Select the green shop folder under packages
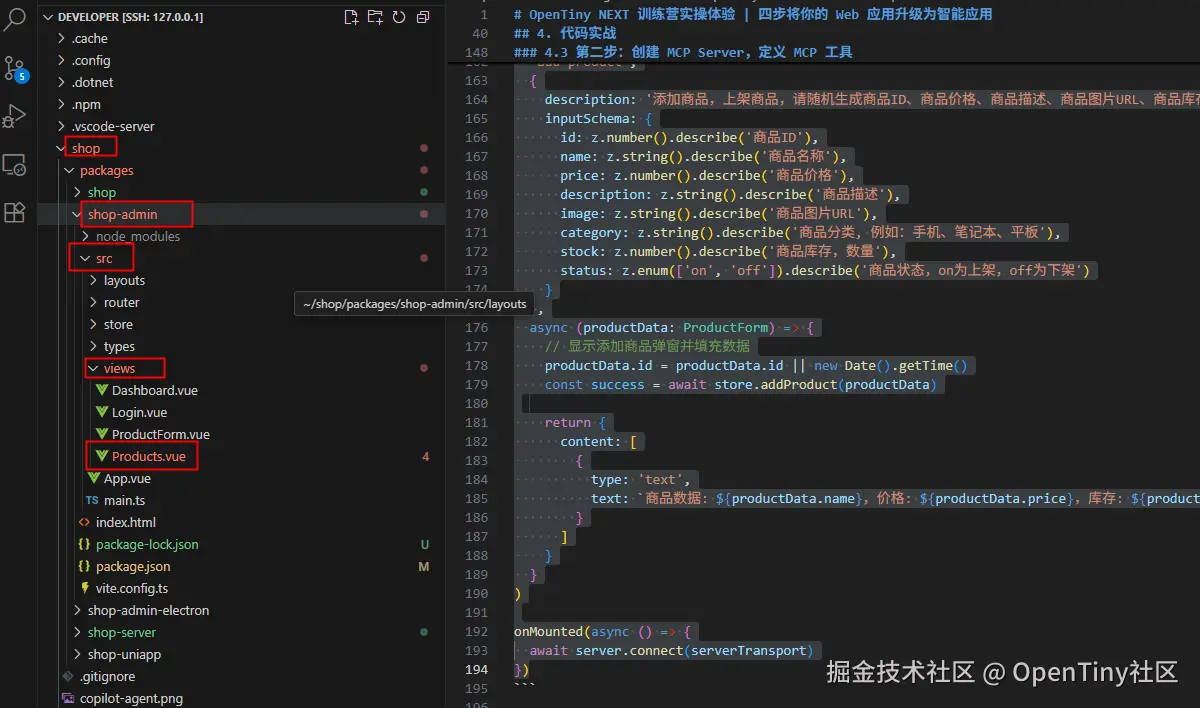The width and height of the screenshot is (1200, 708). [102, 192]
